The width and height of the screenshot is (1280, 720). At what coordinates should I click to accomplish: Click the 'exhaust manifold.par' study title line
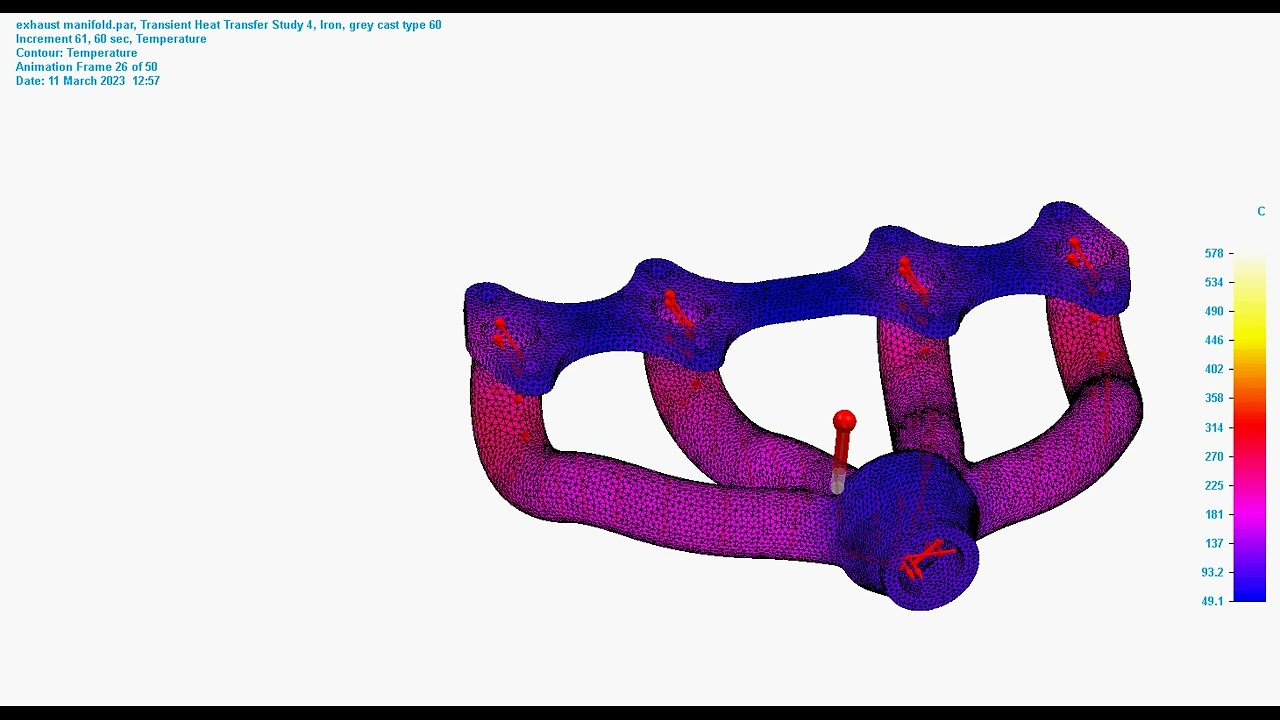[x=228, y=25]
